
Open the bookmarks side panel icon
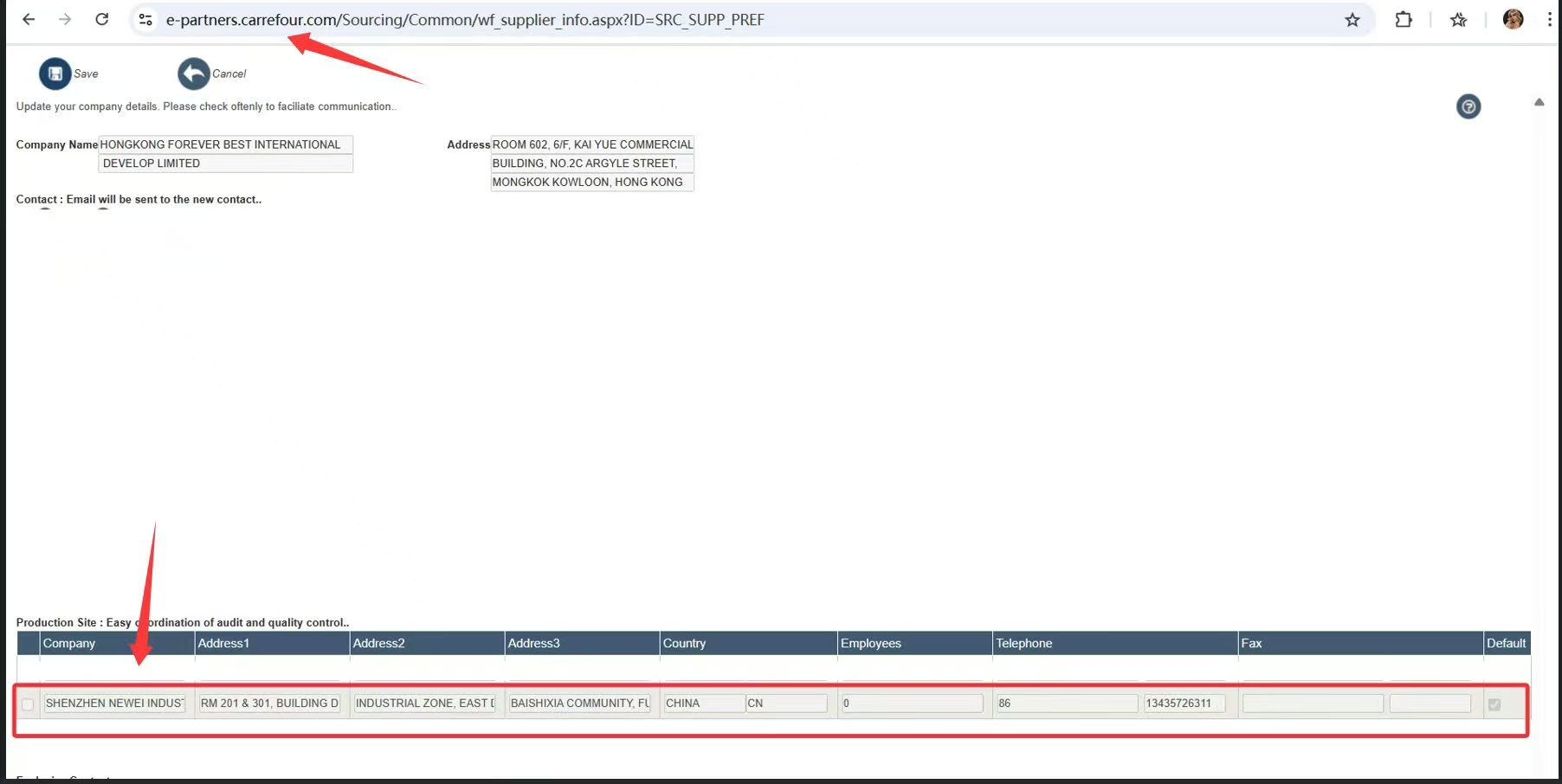(1459, 19)
